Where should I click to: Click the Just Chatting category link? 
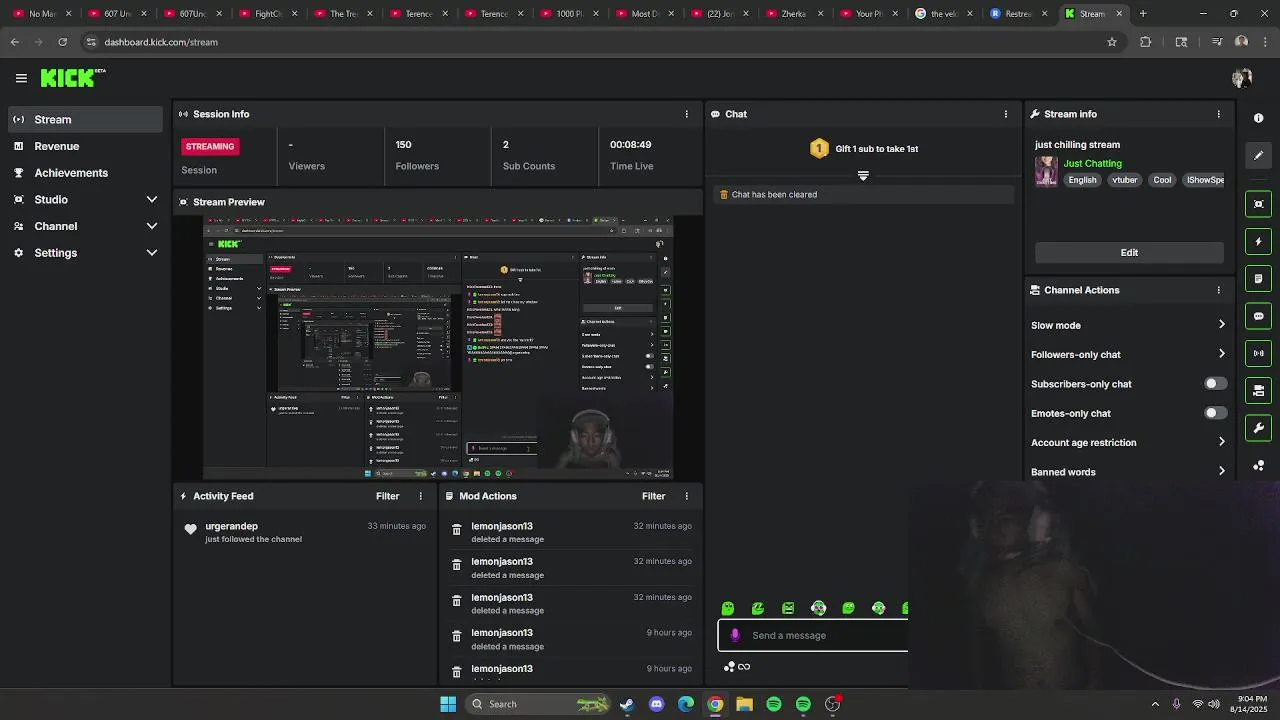[1092, 163]
